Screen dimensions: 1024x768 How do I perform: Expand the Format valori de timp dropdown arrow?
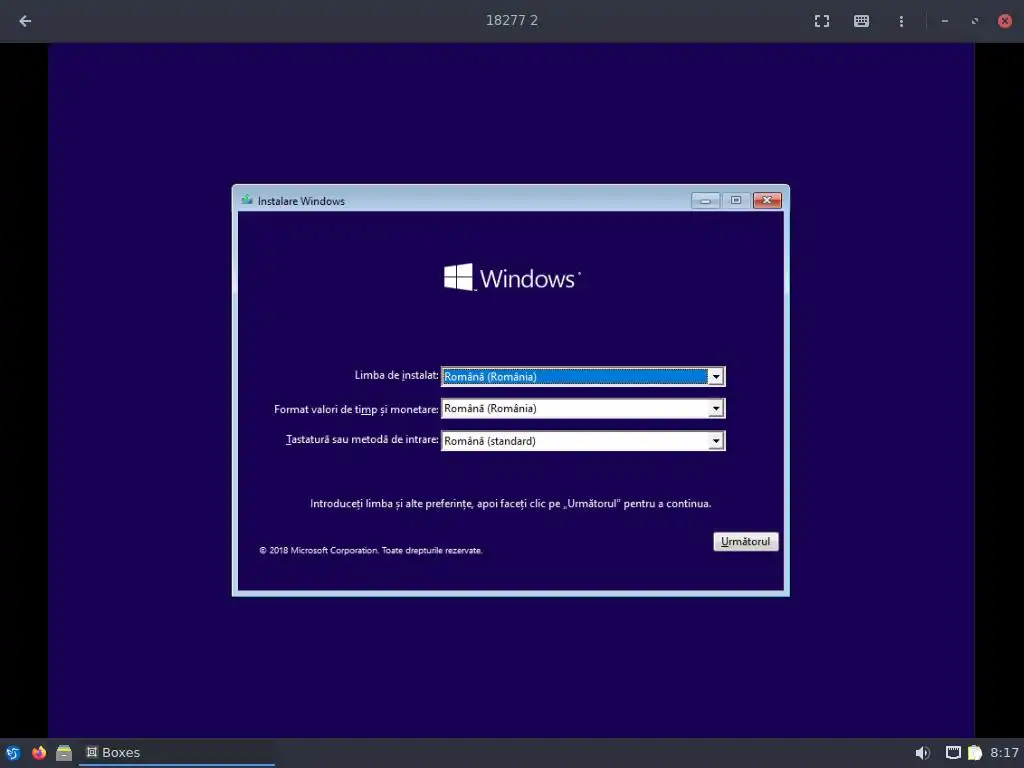pyautogui.click(x=716, y=409)
